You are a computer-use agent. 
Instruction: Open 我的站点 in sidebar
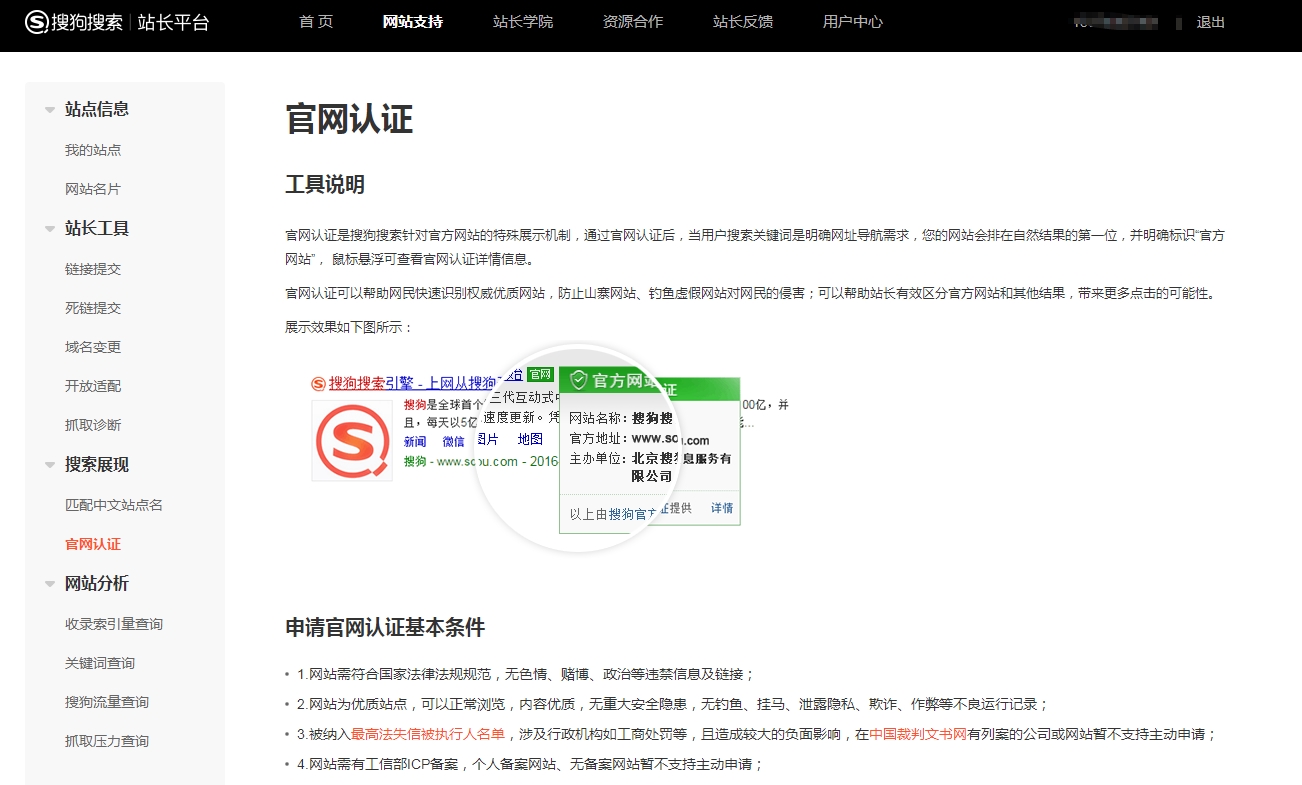click(93, 150)
